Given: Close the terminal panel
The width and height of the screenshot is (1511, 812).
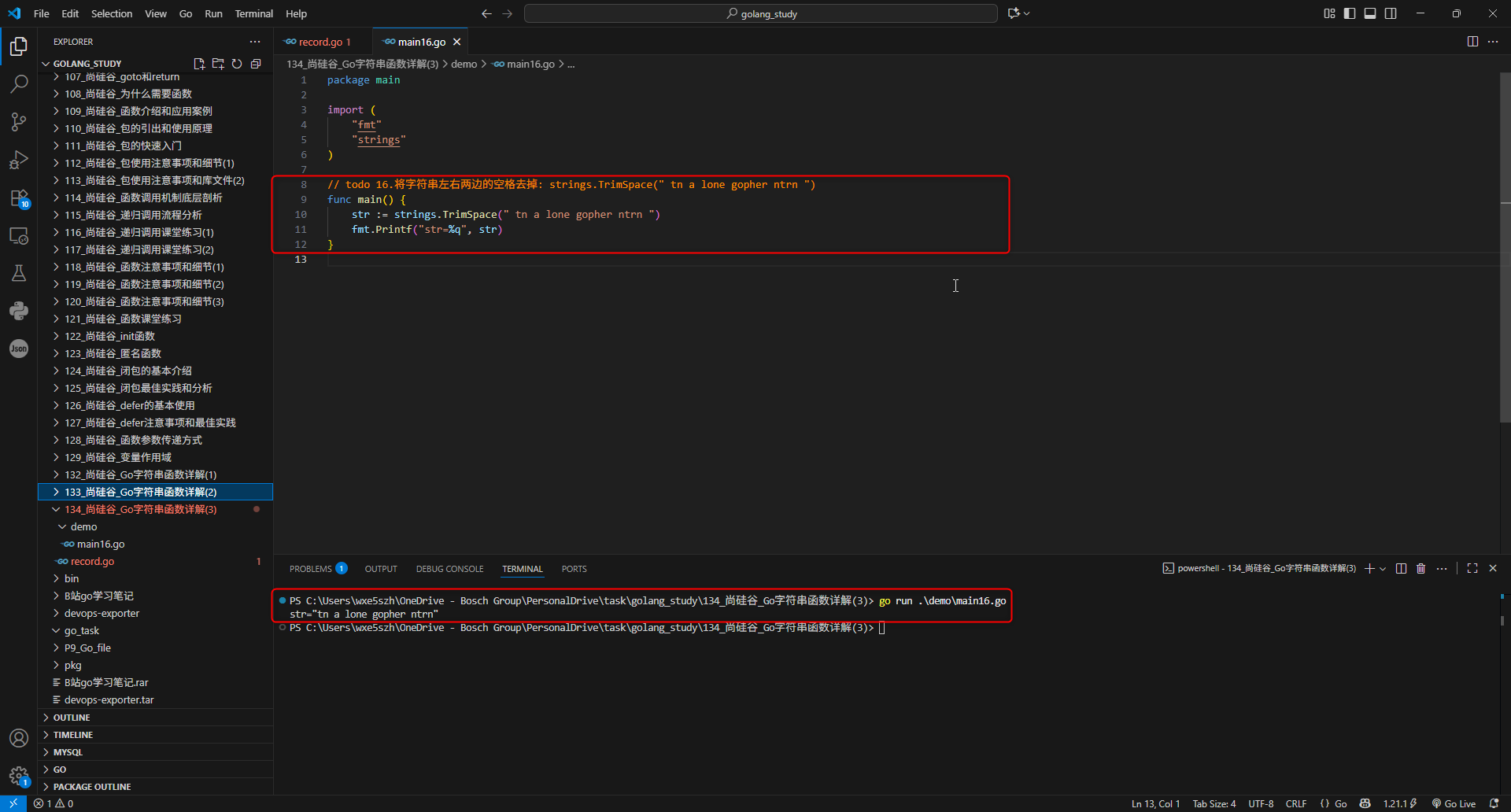Looking at the screenshot, I should (x=1493, y=568).
